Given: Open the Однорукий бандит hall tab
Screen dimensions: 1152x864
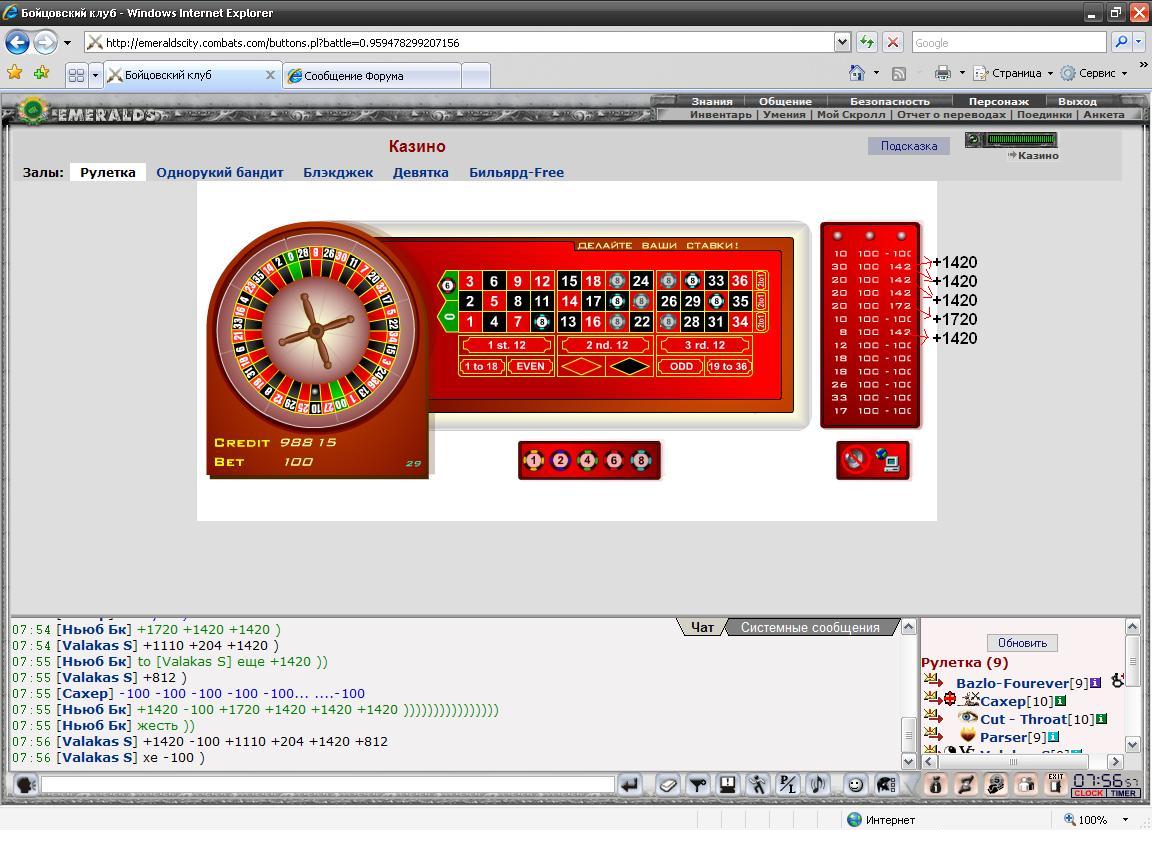Looking at the screenshot, I should tap(220, 173).
